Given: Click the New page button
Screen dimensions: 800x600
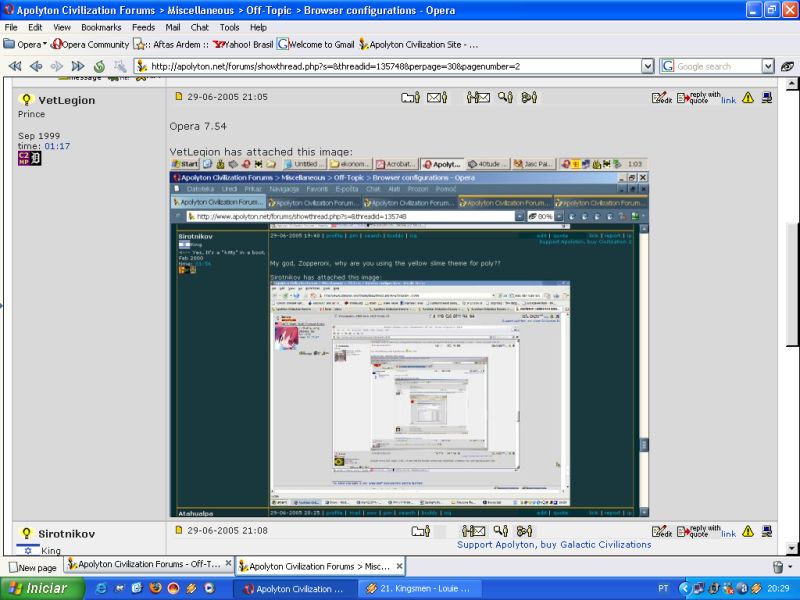Looking at the screenshot, I should click(31, 567).
